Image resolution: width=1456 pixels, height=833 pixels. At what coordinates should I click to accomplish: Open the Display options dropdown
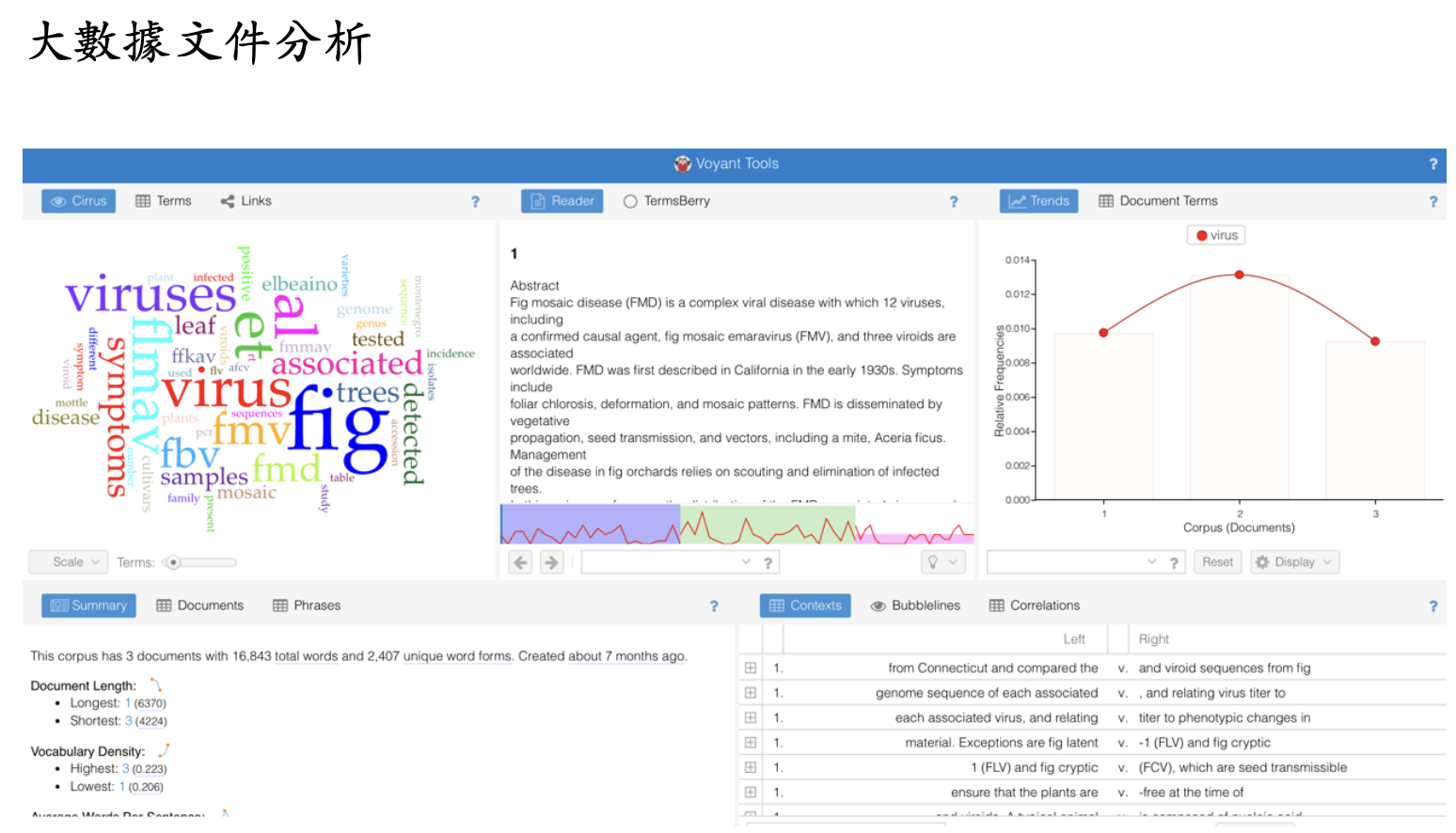(x=1294, y=562)
